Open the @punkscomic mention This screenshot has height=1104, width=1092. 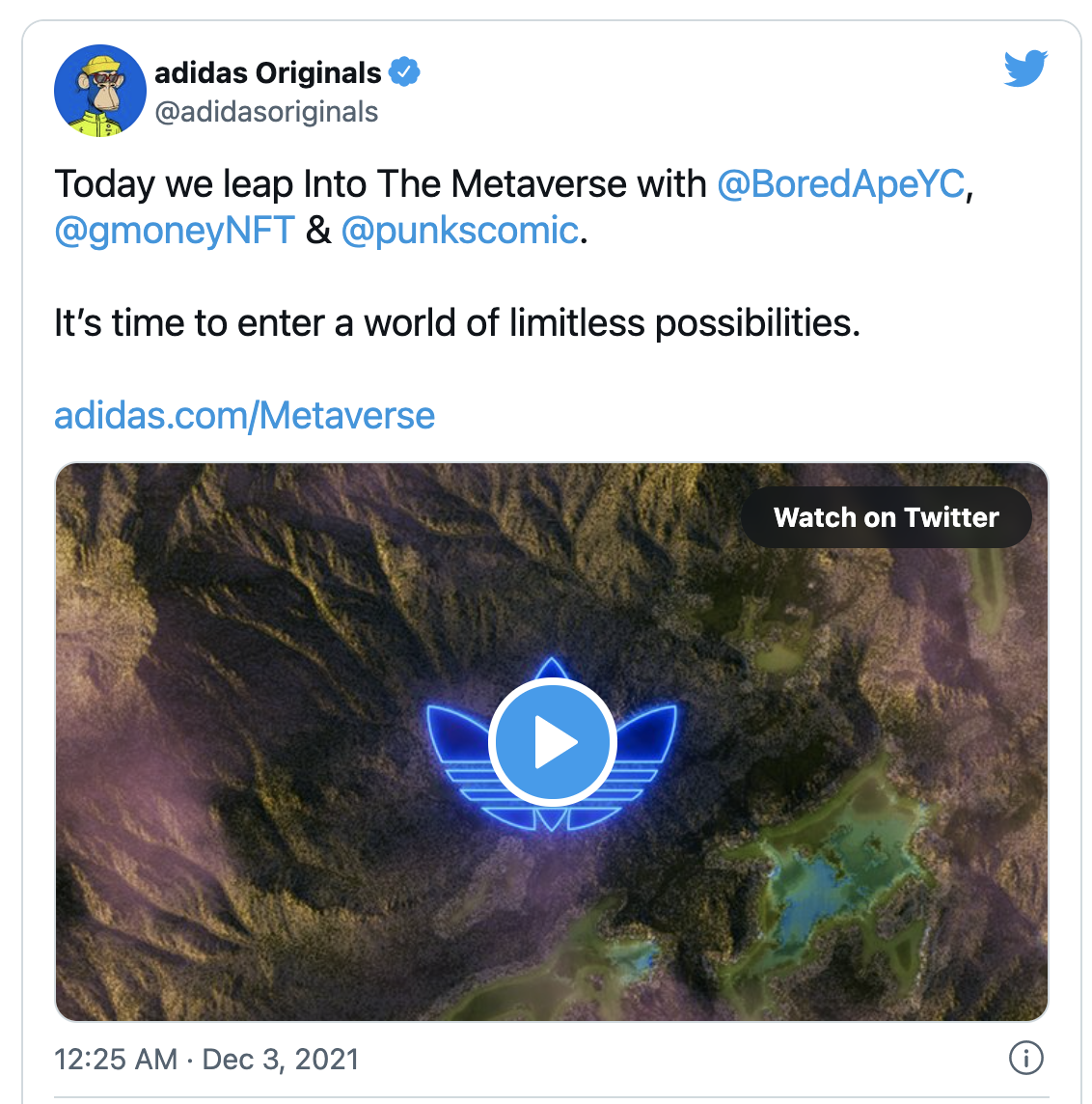click(x=459, y=231)
